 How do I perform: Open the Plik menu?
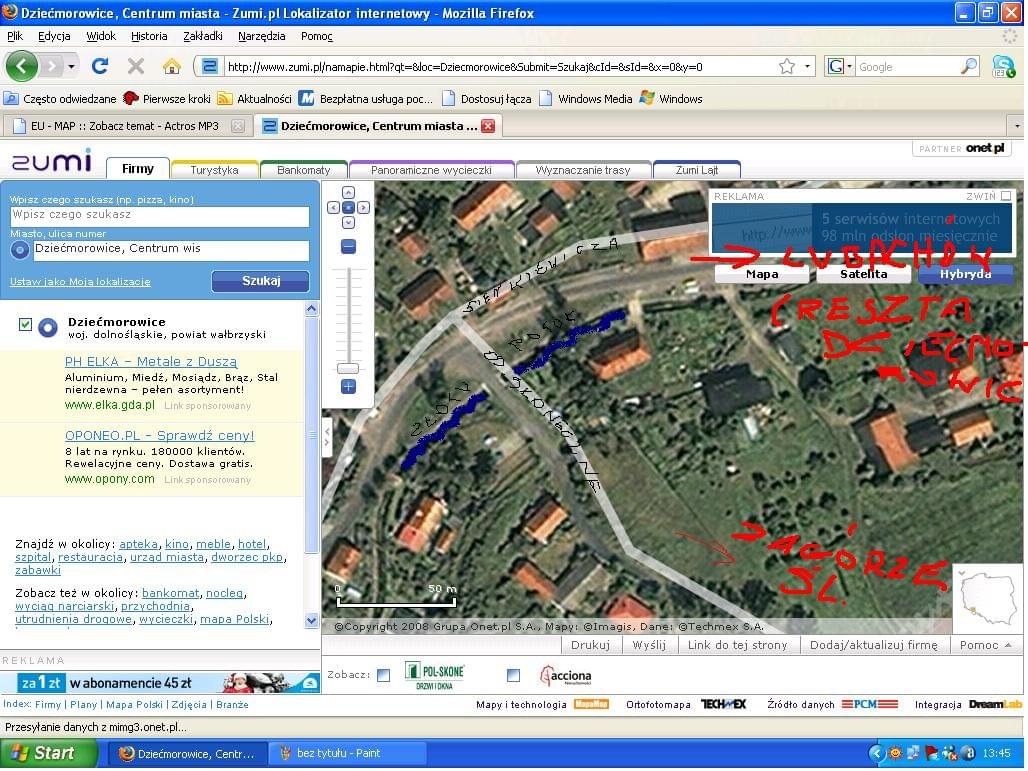(14, 36)
